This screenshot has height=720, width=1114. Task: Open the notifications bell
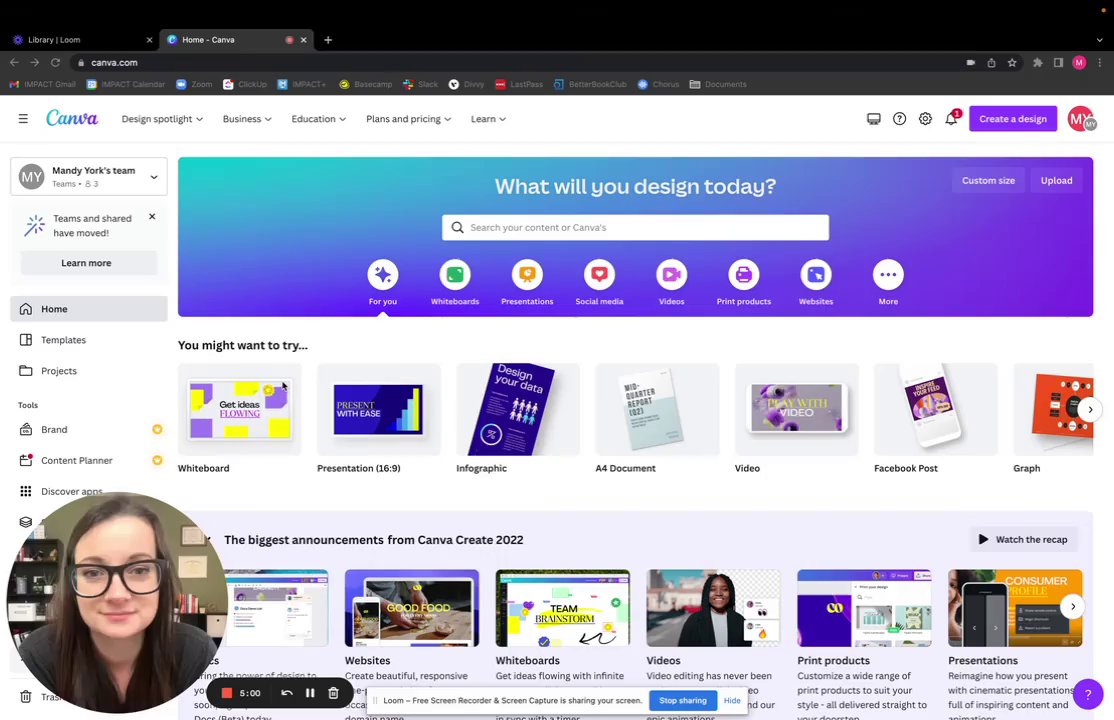point(951,119)
